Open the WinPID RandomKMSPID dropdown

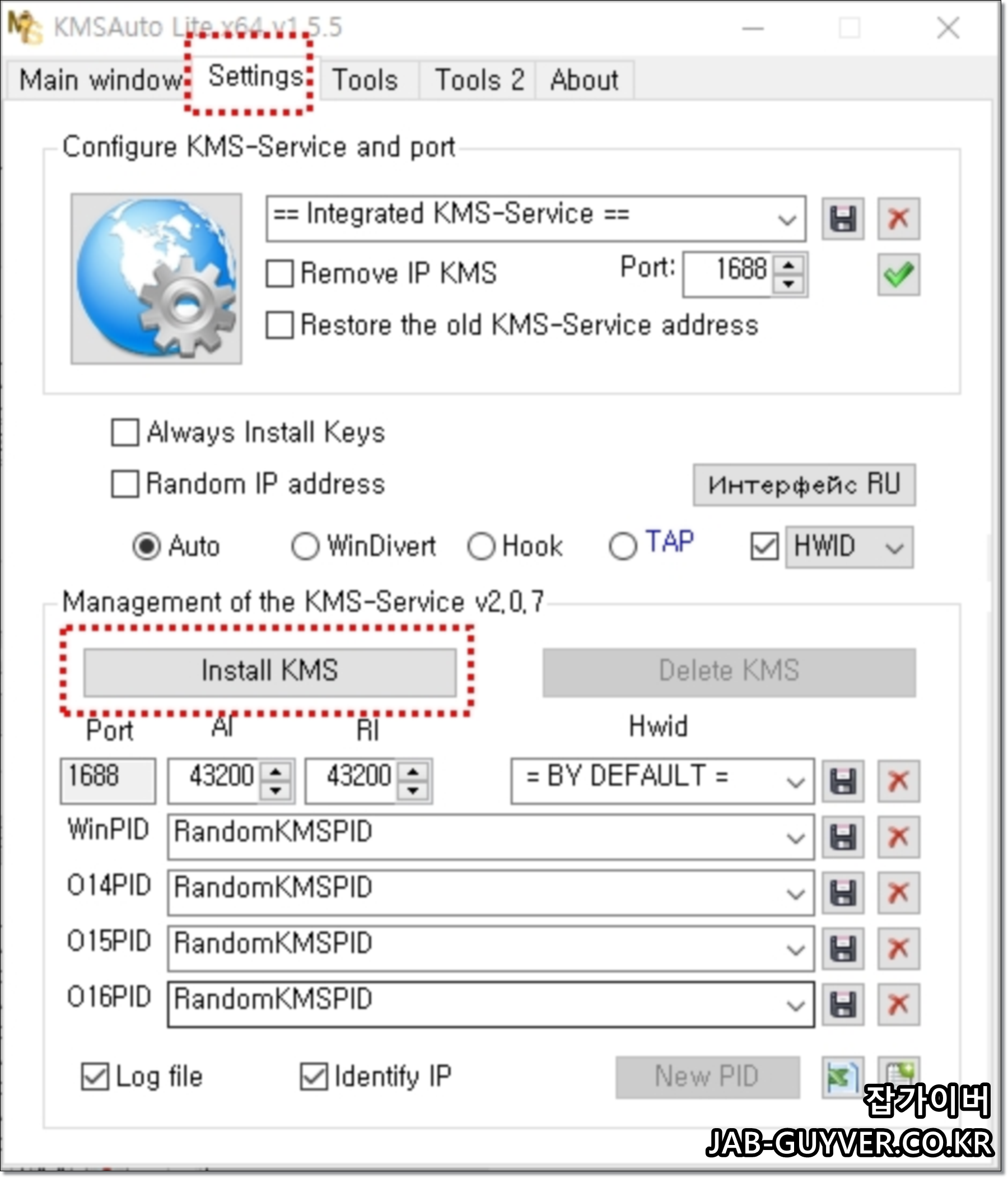point(795,837)
